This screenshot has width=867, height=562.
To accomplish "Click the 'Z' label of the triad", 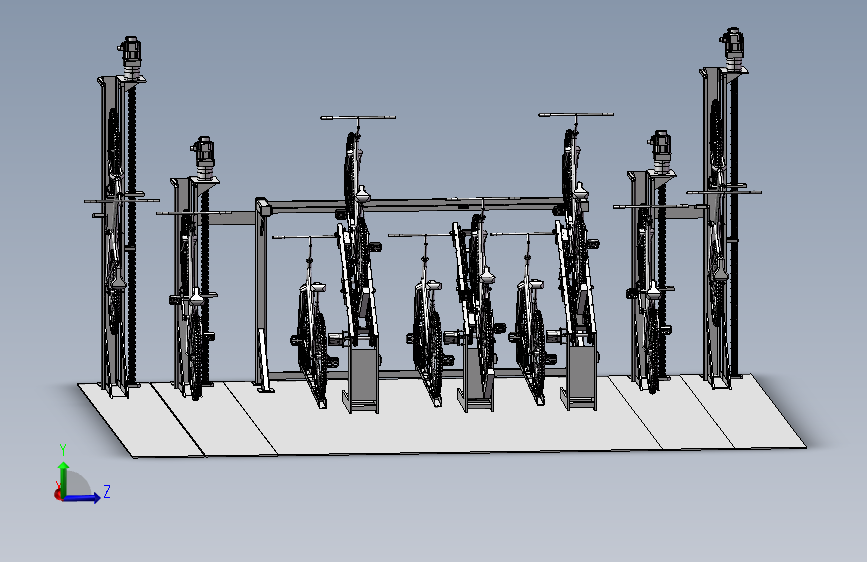I will [x=107, y=491].
